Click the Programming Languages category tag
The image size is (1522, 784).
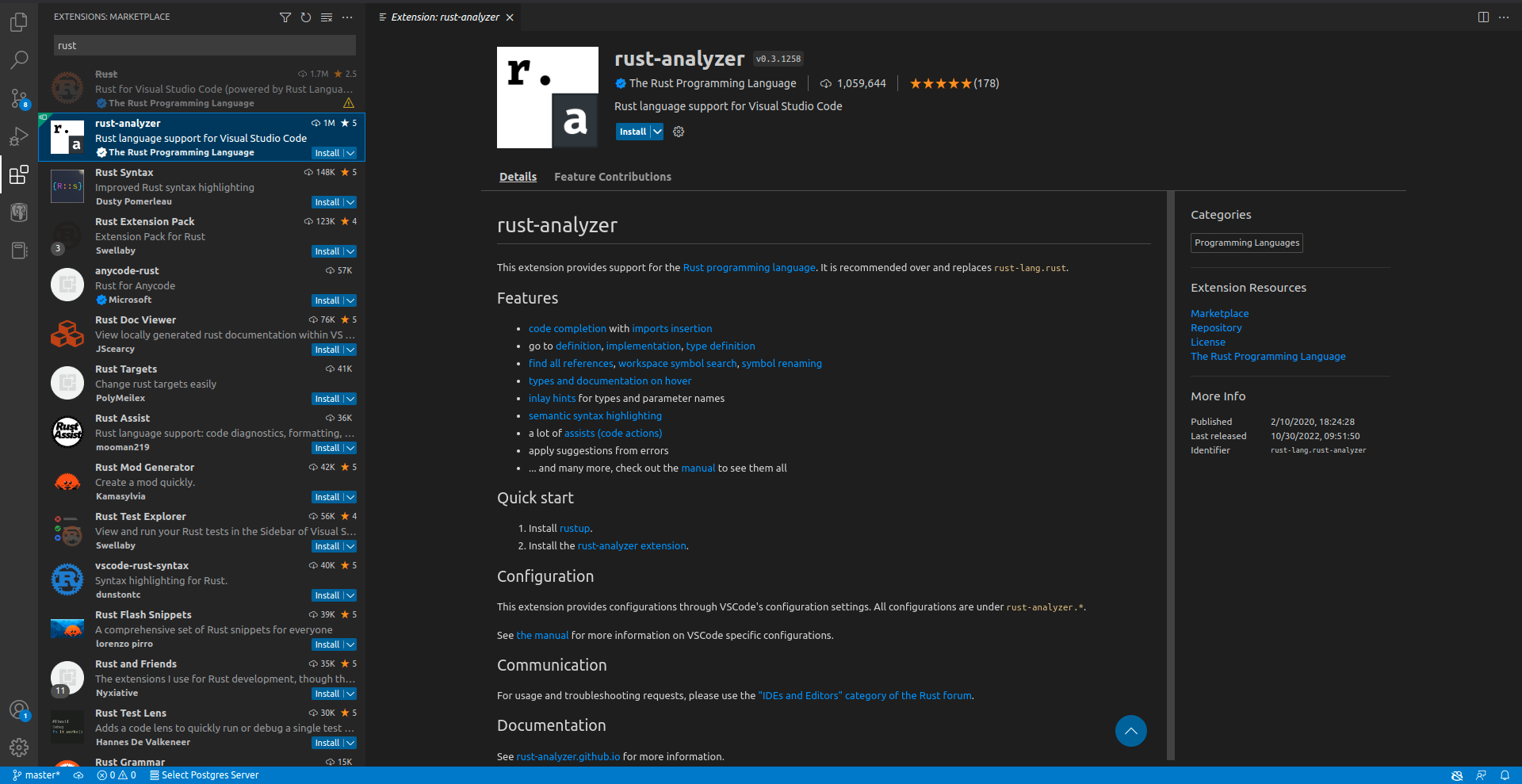(x=1247, y=243)
